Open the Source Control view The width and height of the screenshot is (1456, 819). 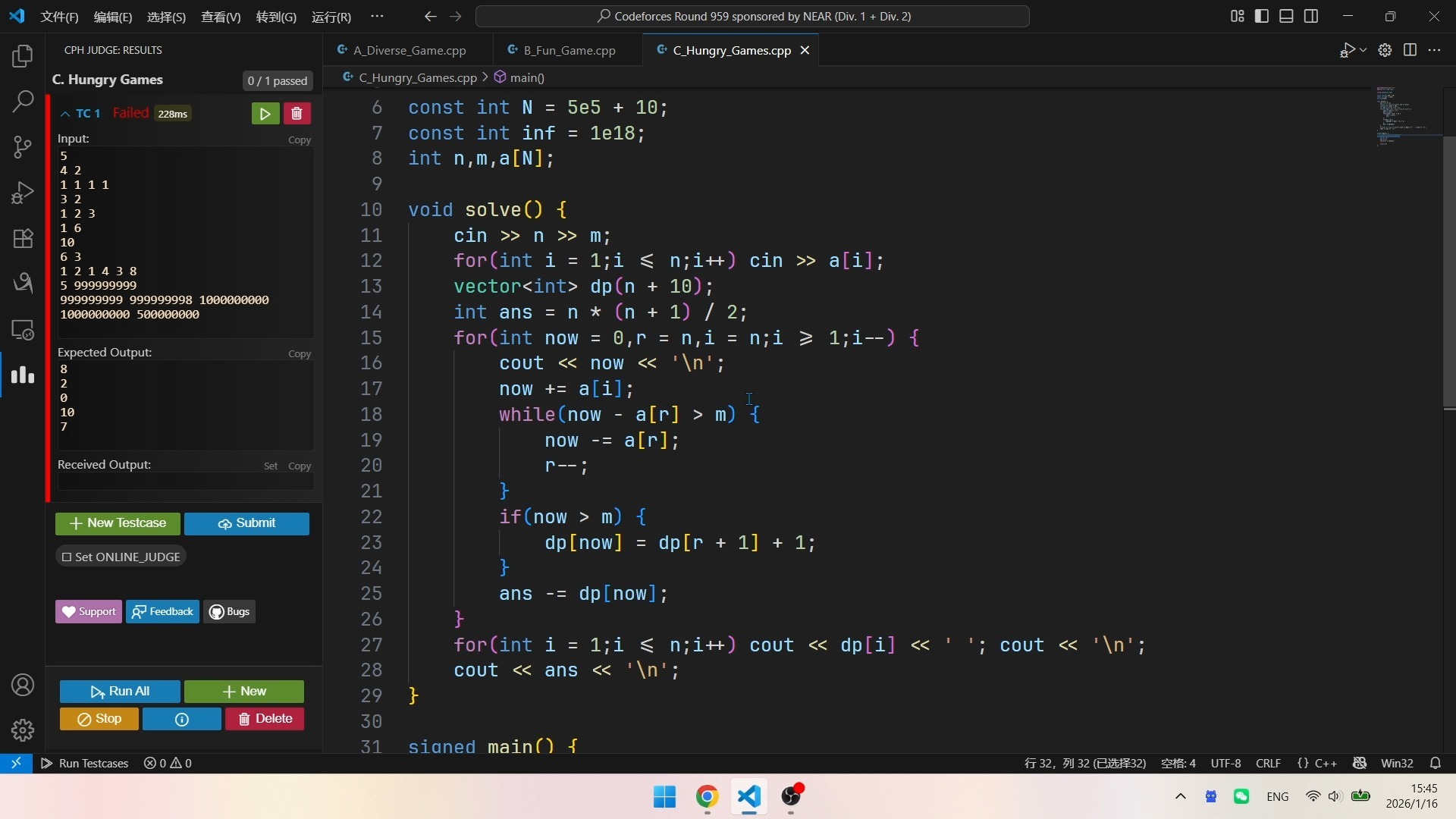(23, 146)
